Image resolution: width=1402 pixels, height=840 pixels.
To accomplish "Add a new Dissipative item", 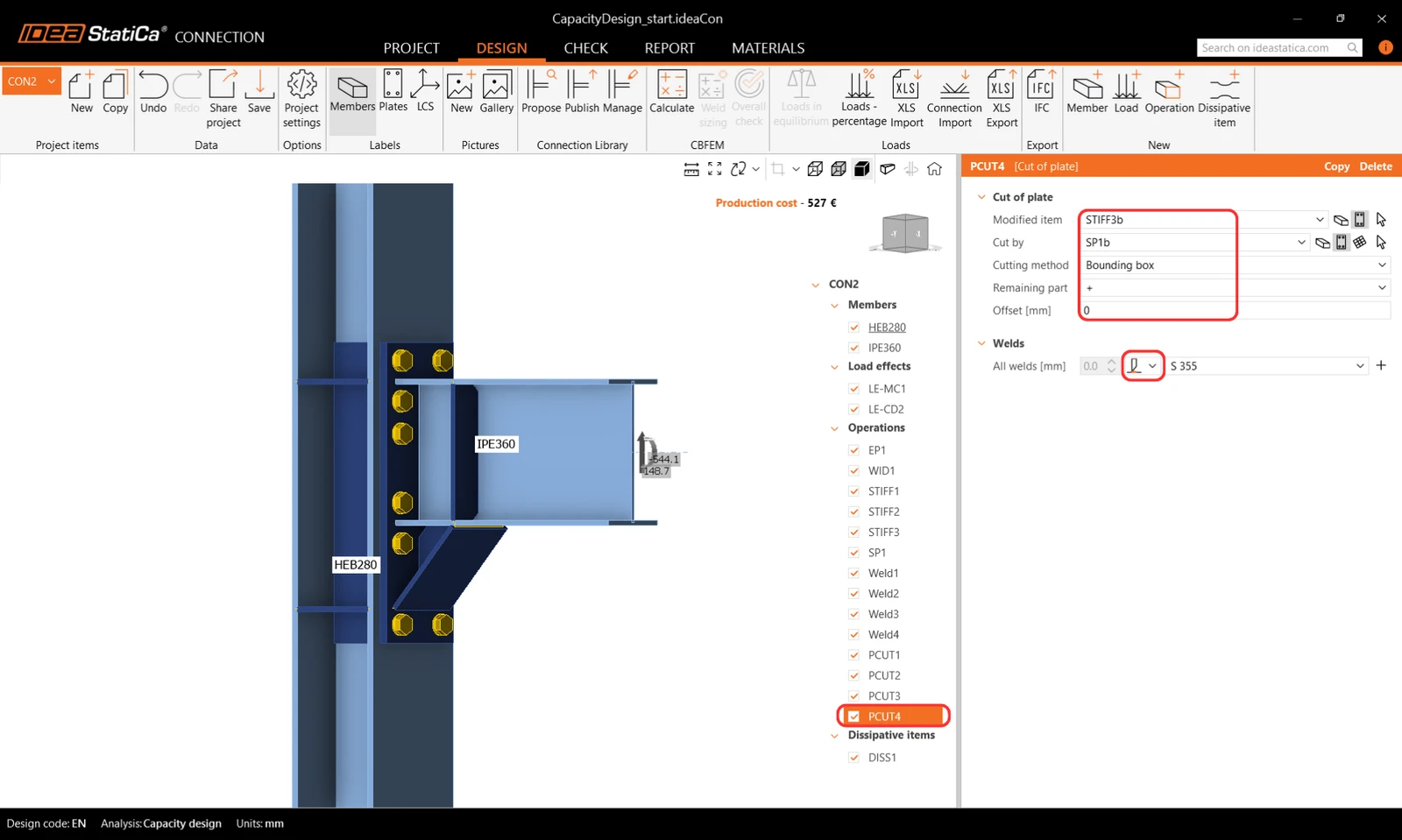I will [x=1224, y=99].
